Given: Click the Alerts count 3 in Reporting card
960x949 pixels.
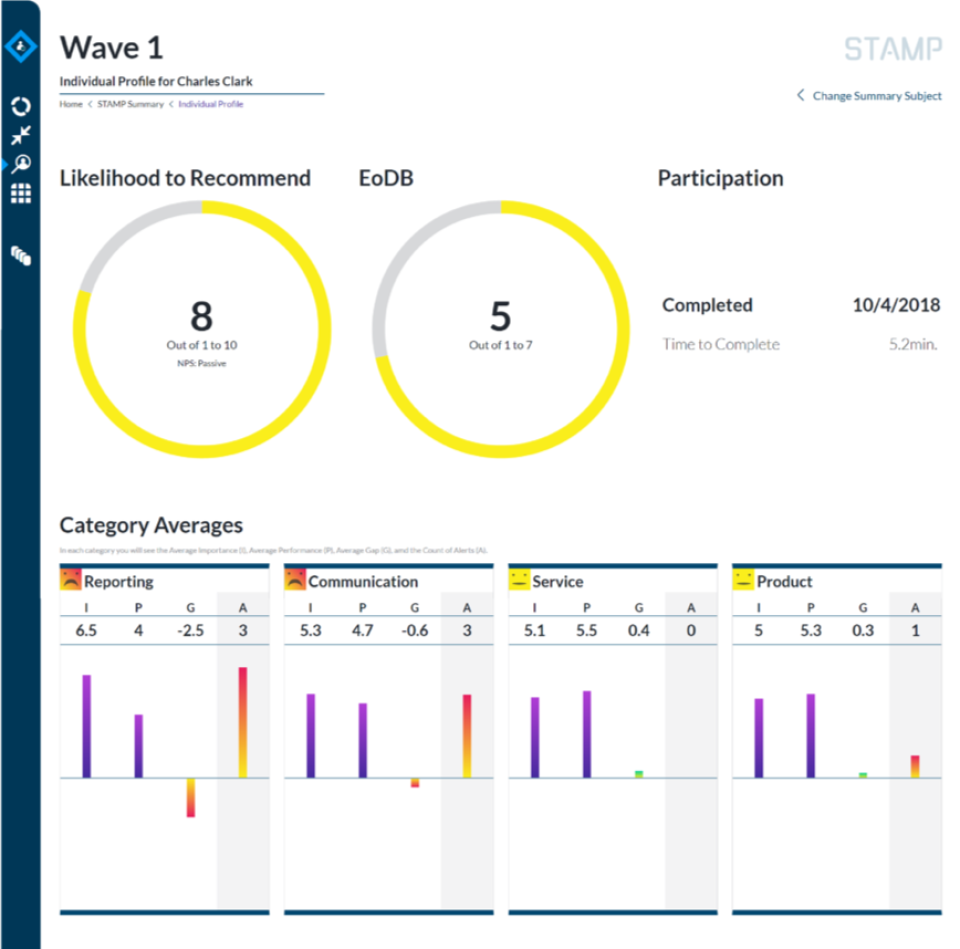Looking at the screenshot, I should point(242,631).
